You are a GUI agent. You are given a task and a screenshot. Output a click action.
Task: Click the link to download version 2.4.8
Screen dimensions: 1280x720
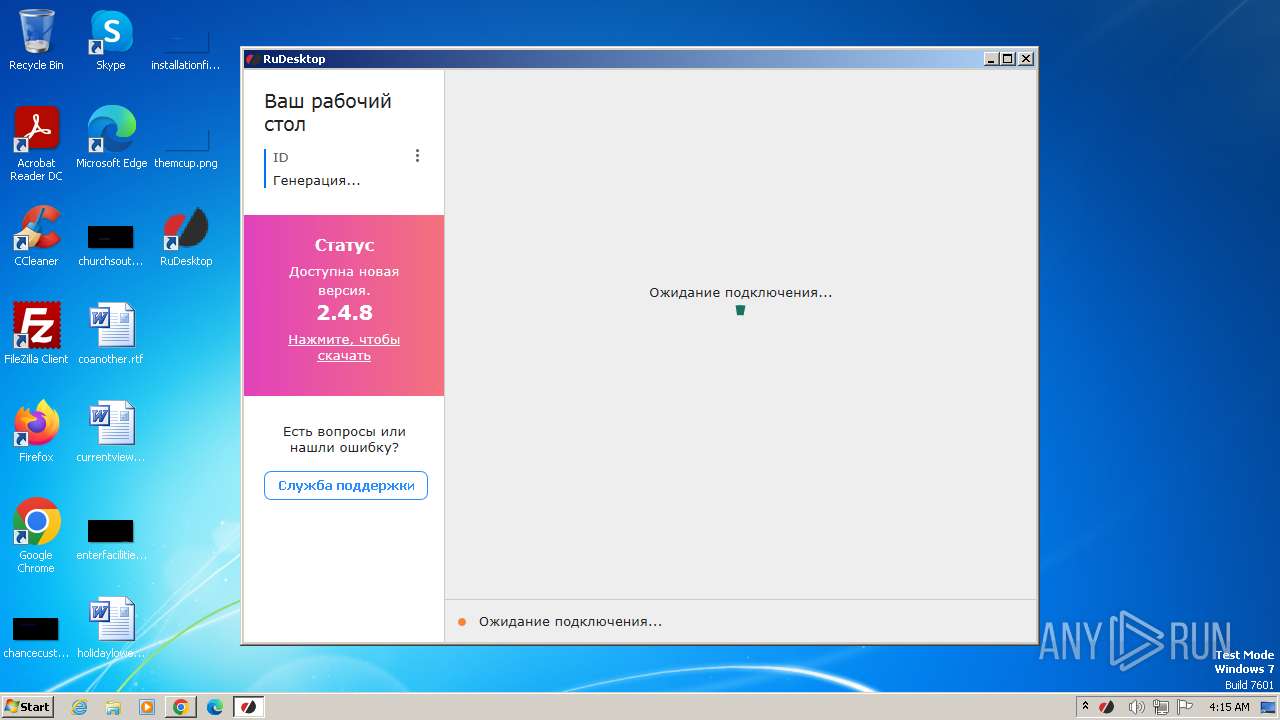[x=344, y=348]
